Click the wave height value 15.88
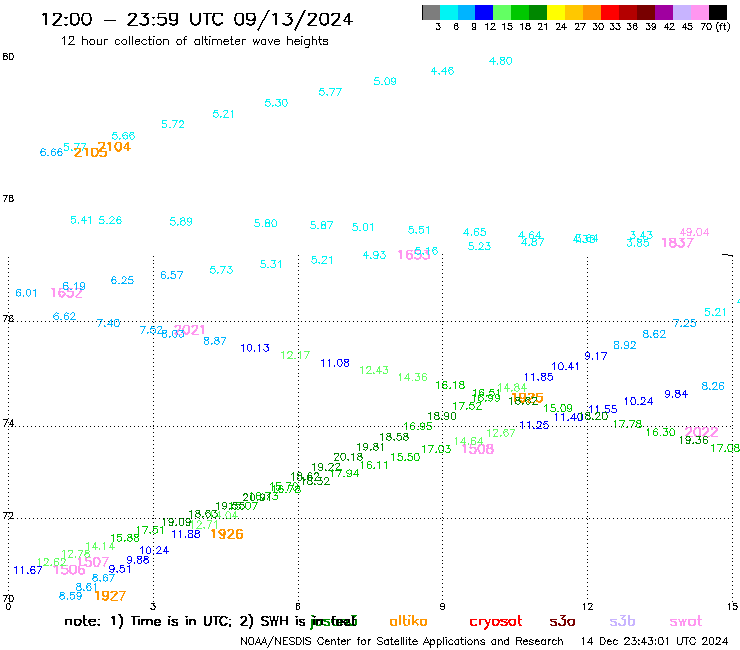740x650 pixels. coord(125,538)
